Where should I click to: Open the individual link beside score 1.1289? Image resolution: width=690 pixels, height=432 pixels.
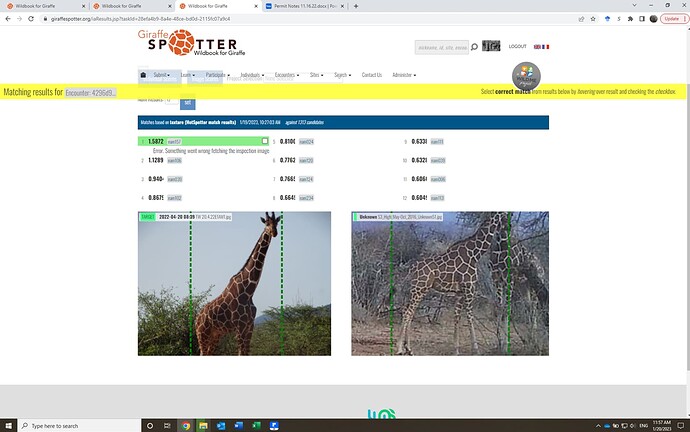(x=174, y=161)
